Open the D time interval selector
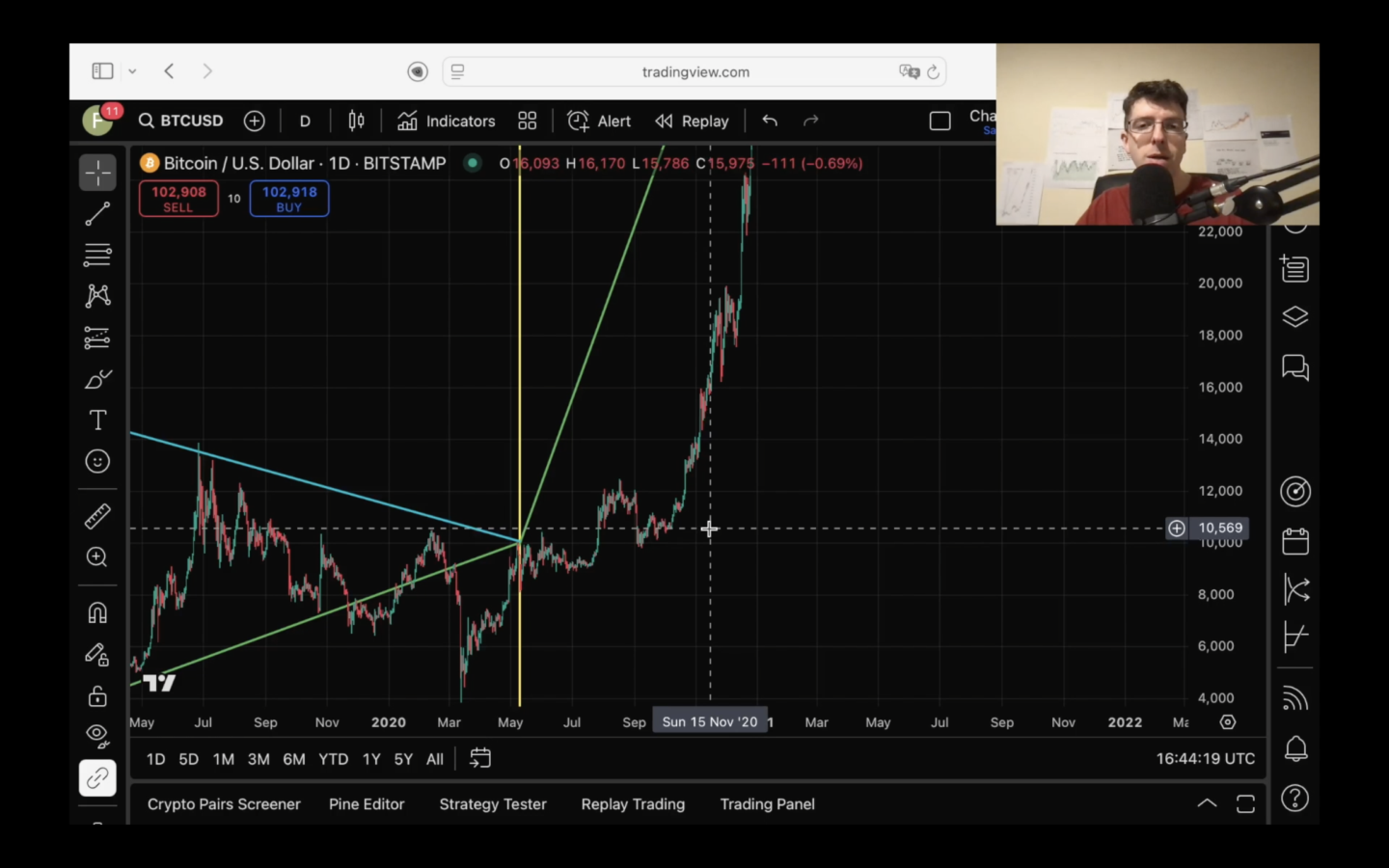Viewport: 1389px width, 868px height. click(x=305, y=121)
